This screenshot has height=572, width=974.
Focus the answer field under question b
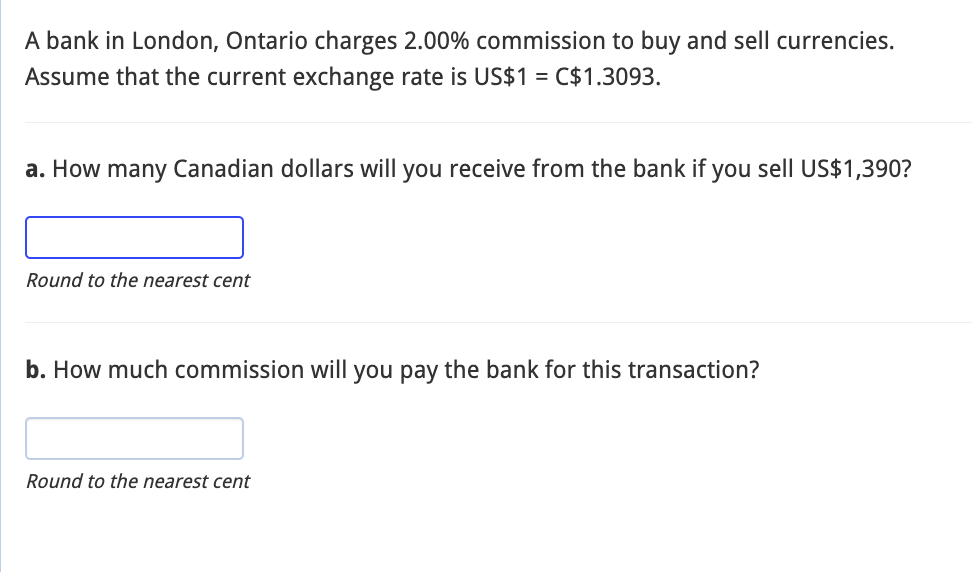134,438
